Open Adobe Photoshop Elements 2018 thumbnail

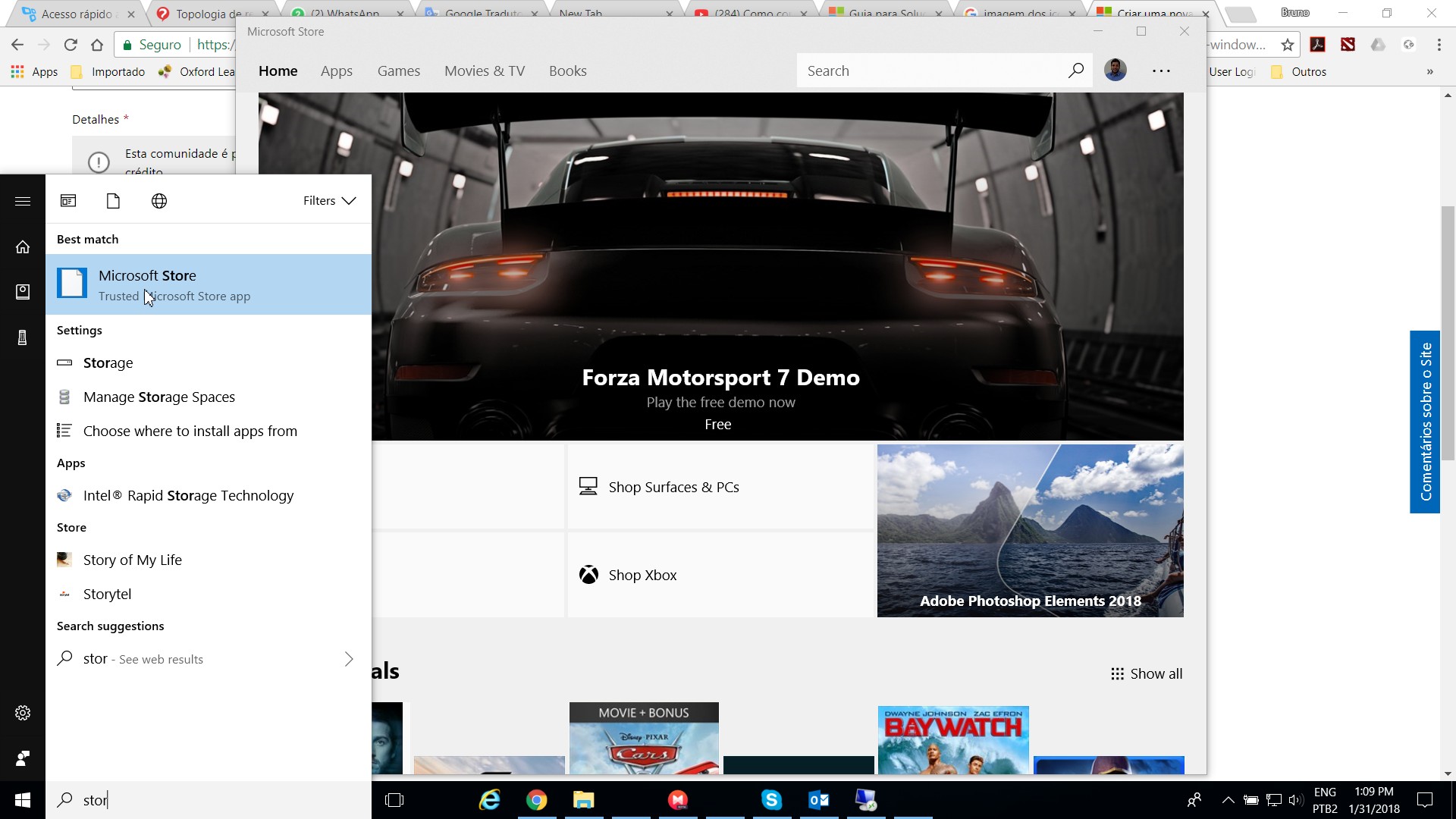(x=1030, y=531)
